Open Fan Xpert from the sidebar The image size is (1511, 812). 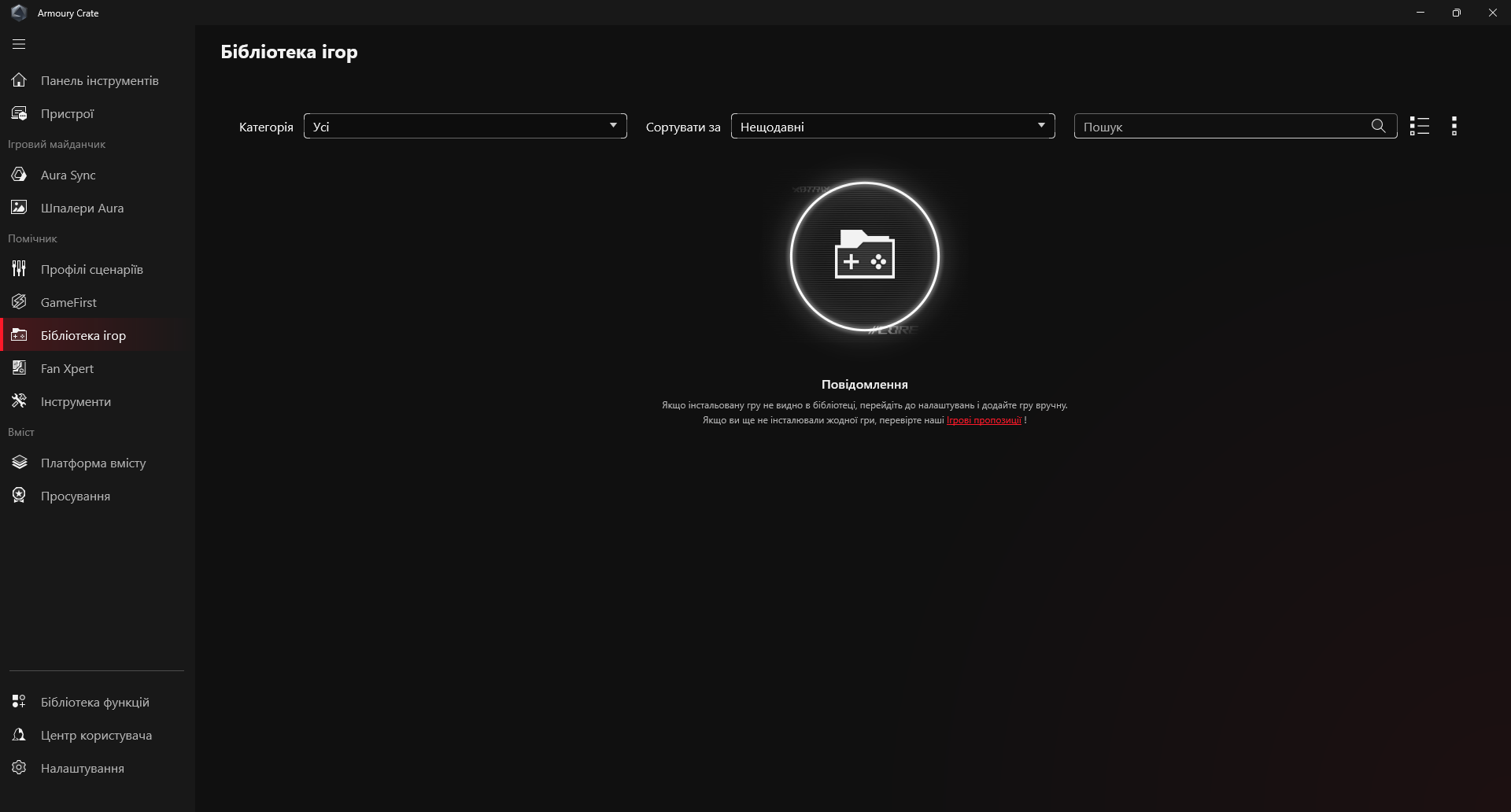98,368
